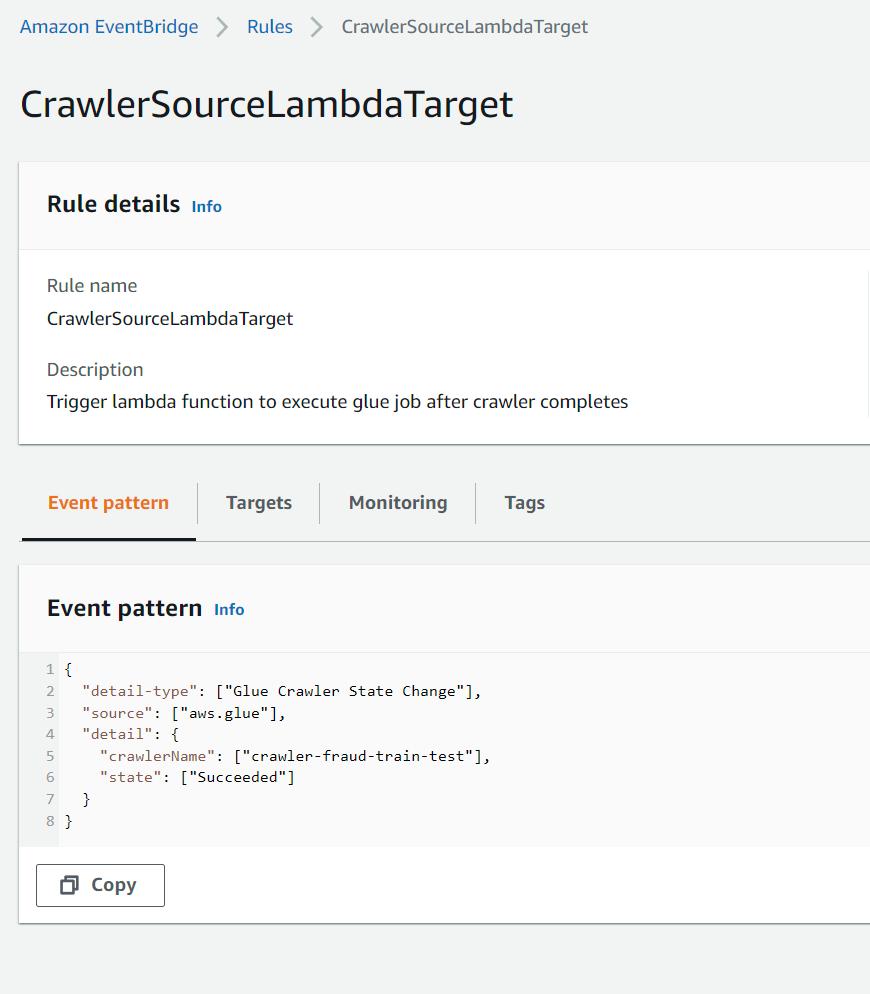Click the chevron after the Rules breadcrumb
Screen dimensions: 870x994
click(317, 27)
